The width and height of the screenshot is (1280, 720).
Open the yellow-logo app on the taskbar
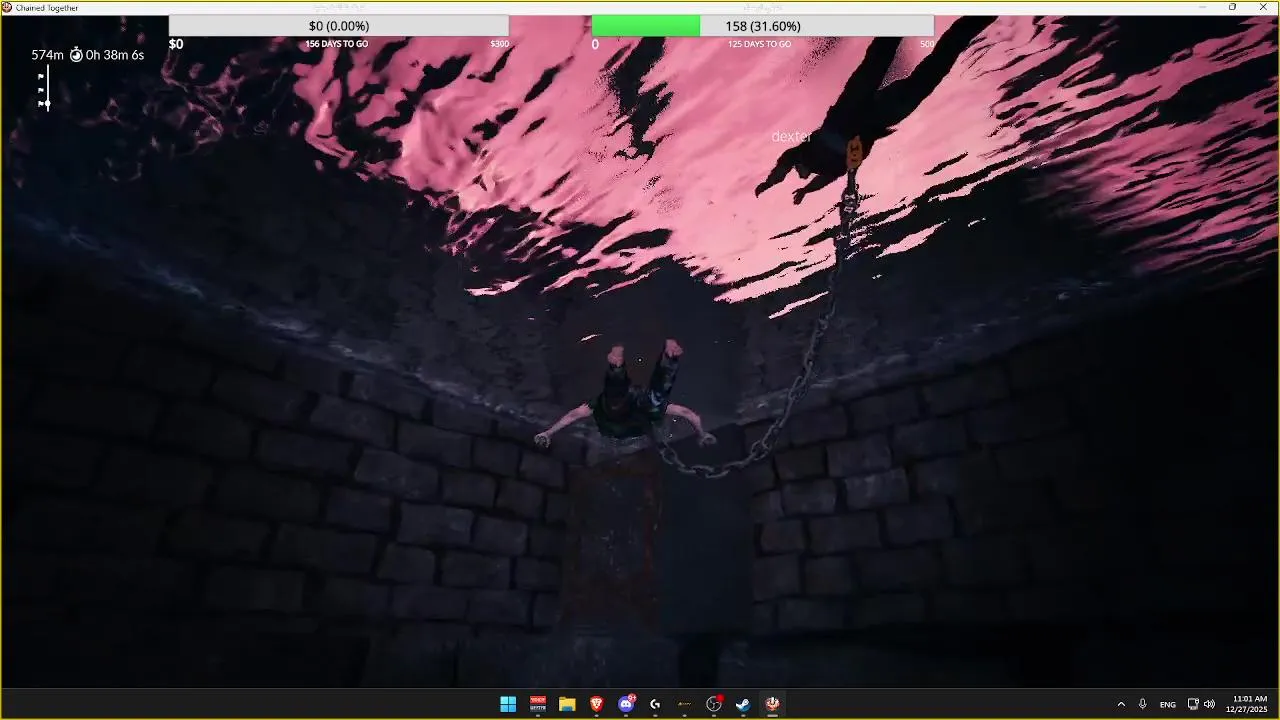point(685,704)
